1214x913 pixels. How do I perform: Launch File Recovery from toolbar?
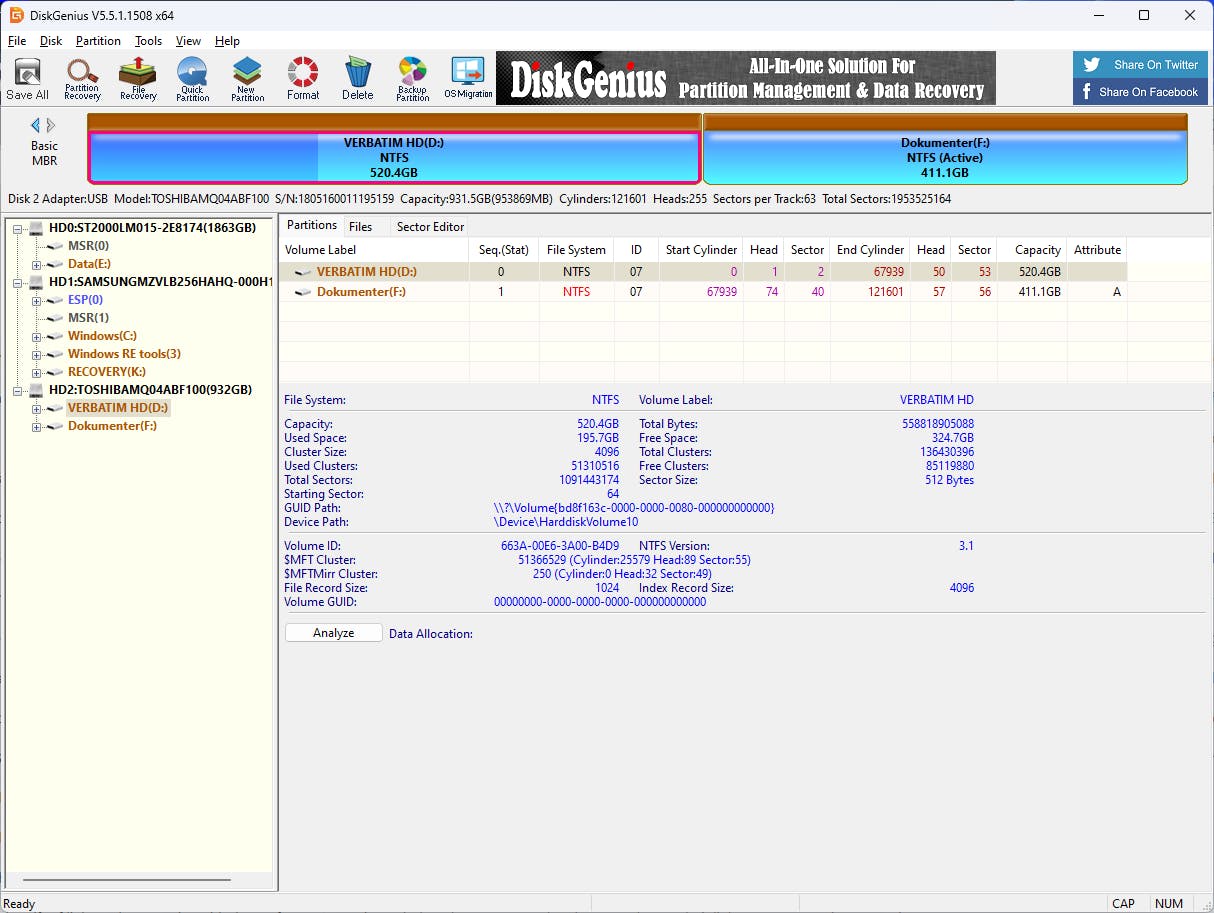pos(138,79)
